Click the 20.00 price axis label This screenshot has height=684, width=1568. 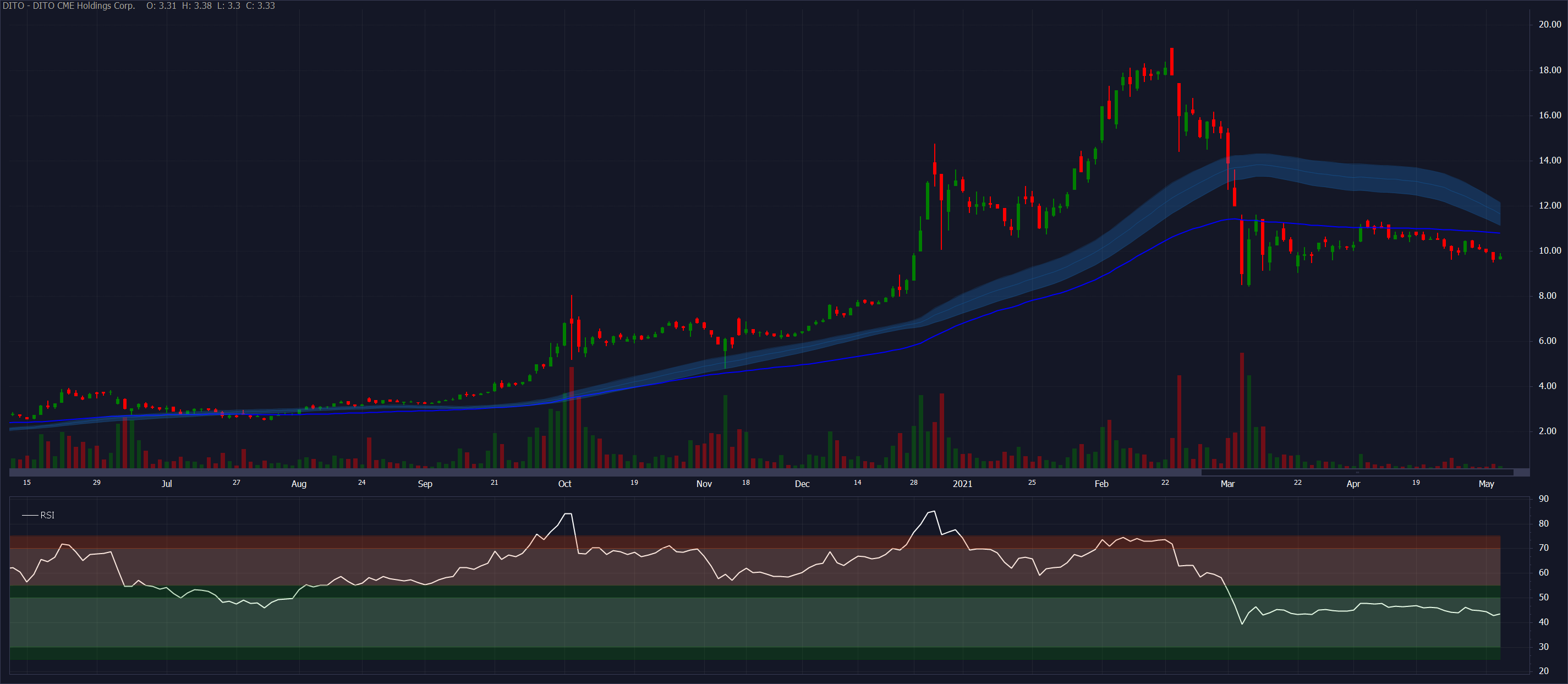[x=1549, y=24]
